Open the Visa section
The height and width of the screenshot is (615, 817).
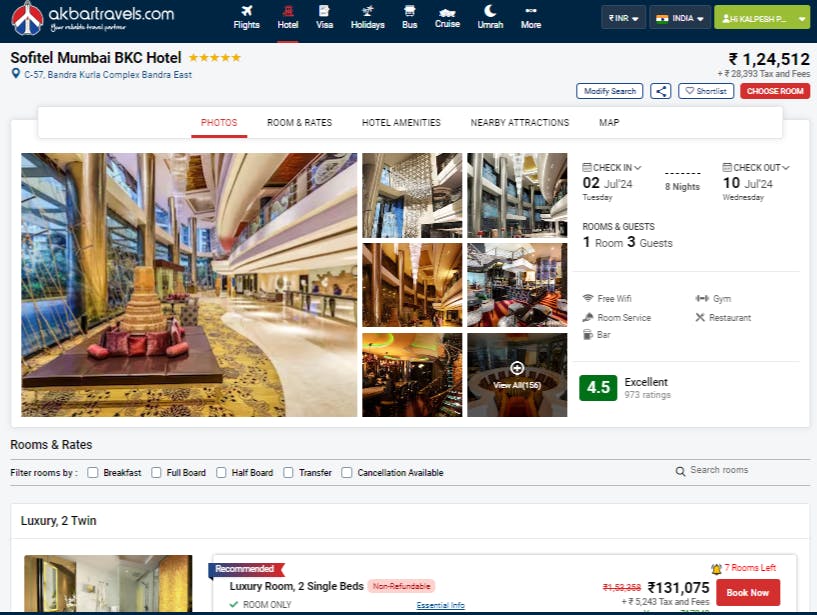click(x=324, y=17)
